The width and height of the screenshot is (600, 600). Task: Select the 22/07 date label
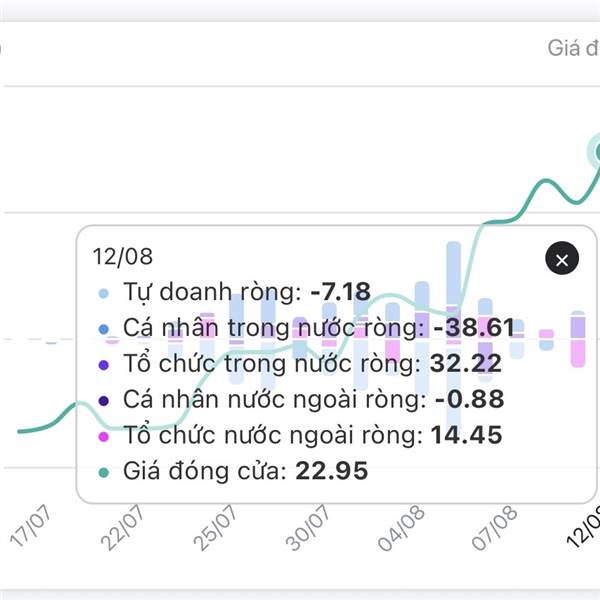click(x=122, y=527)
